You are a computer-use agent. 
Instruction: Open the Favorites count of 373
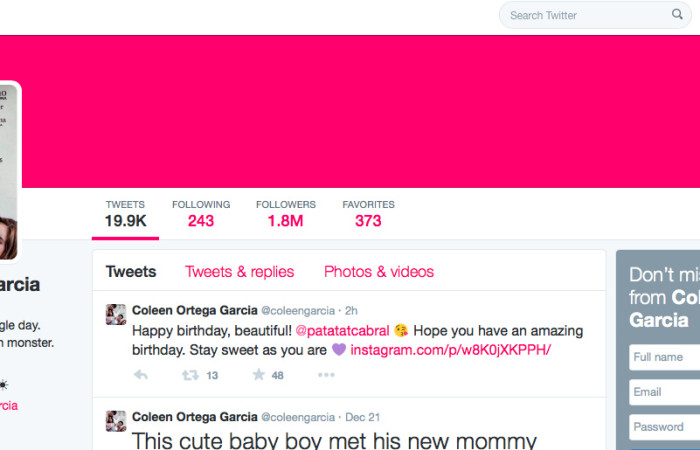(x=368, y=214)
